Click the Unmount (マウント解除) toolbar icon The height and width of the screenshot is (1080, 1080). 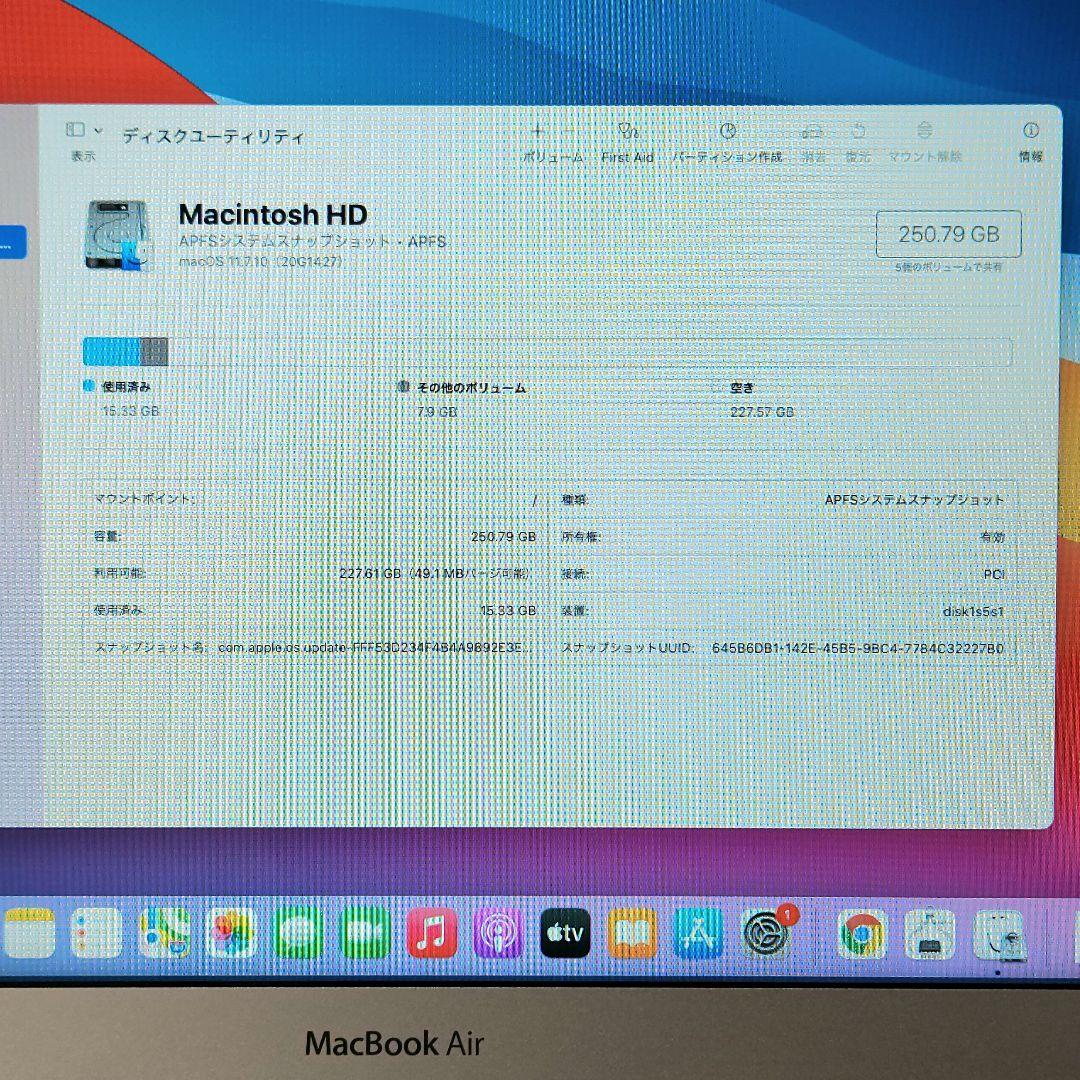(924, 131)
